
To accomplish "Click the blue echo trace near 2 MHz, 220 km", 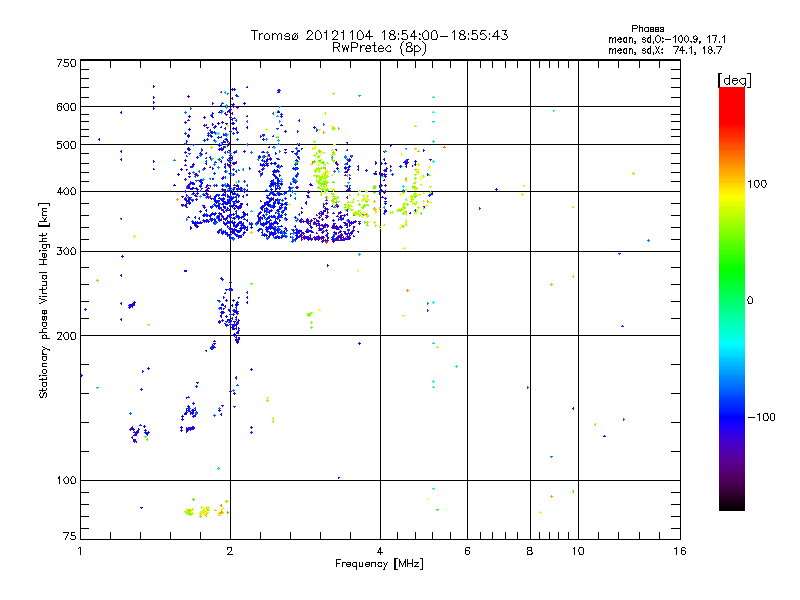I will [229, 311].
